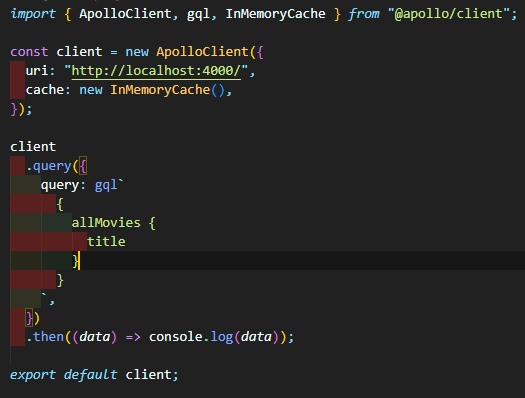Image resolution: width=525 pixels, height=398 pixels.
Task: Click the standalone client identifier line
Action: coord(33,147)
